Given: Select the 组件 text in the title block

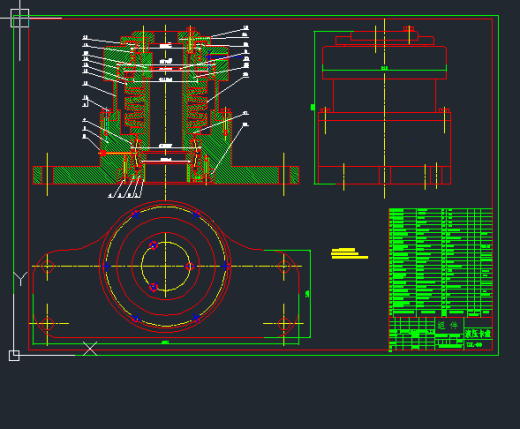Looking at the screenshot, I should (x=448, y=325).
